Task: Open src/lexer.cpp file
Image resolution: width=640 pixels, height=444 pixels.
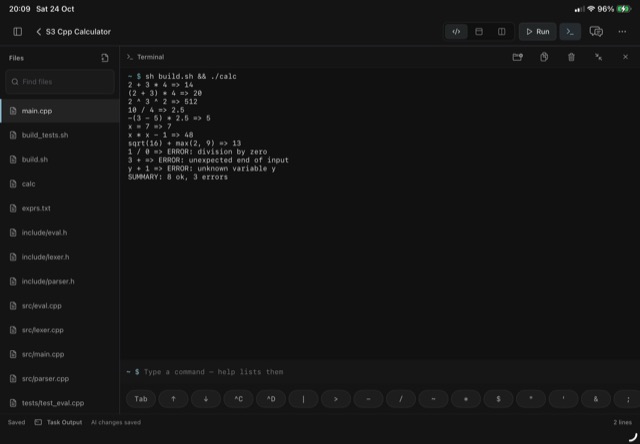Action: tap(60, 330)
